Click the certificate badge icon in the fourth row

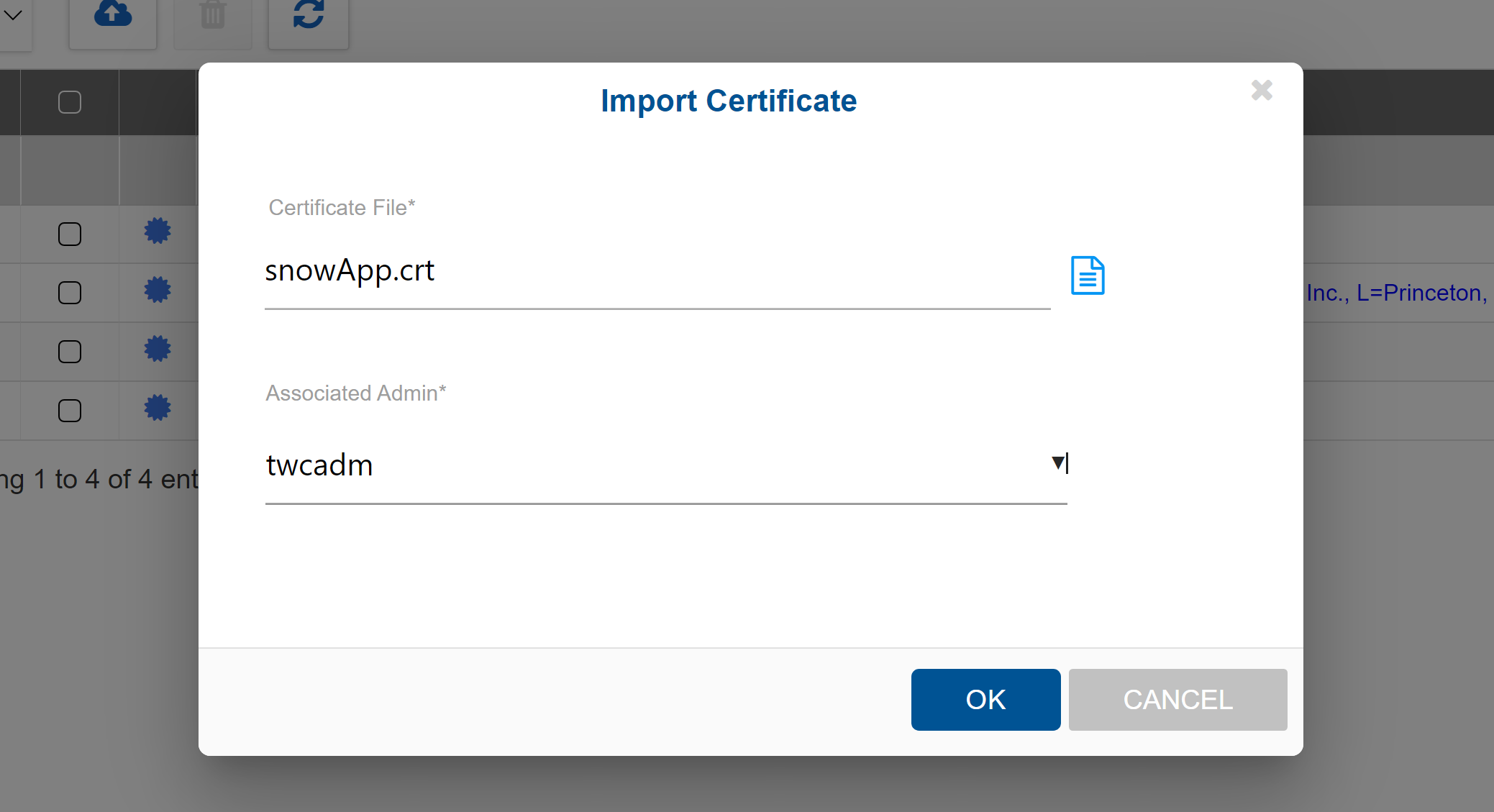point(157,408)
